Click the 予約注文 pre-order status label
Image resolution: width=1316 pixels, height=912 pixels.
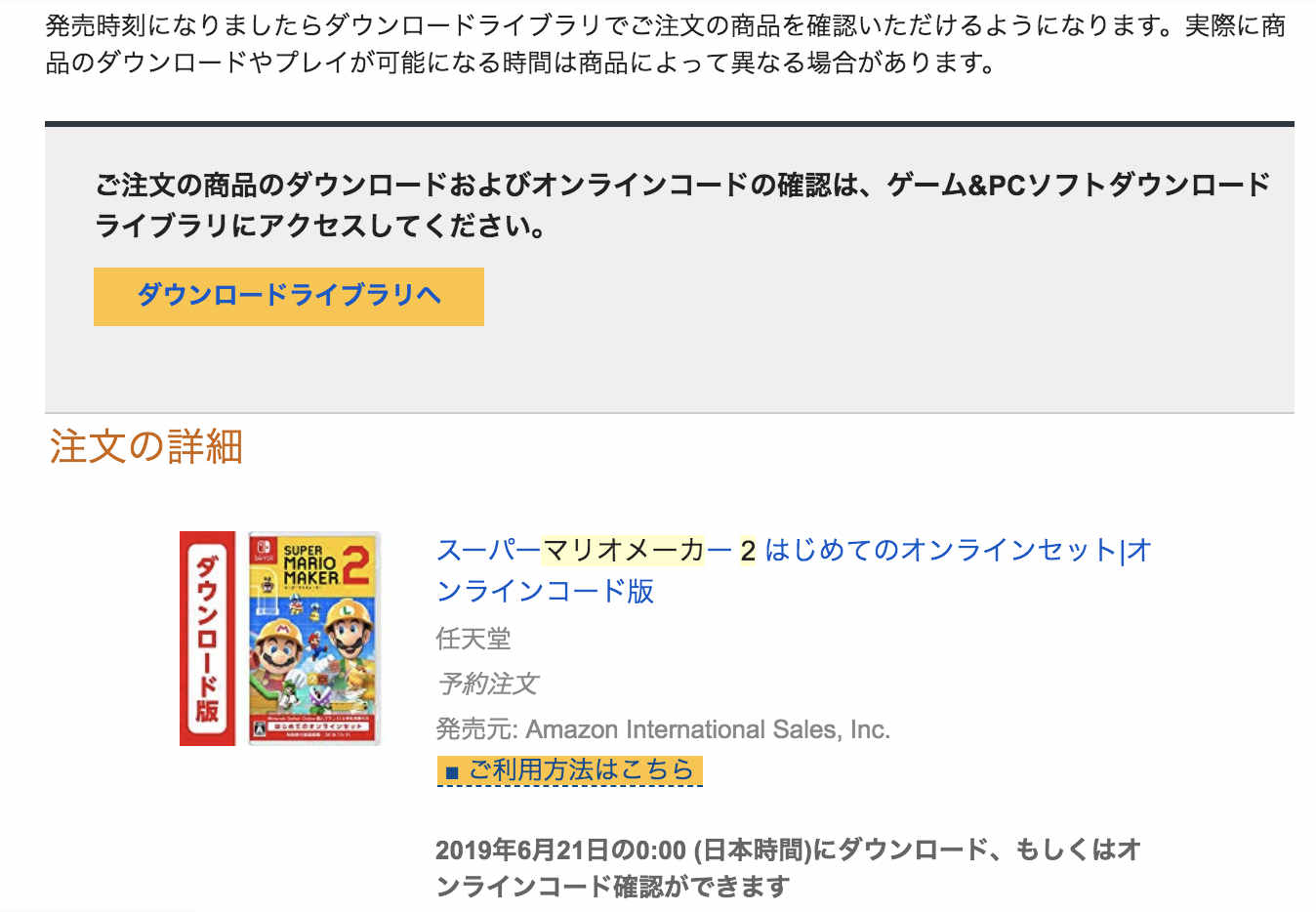(x=487, y=684)
